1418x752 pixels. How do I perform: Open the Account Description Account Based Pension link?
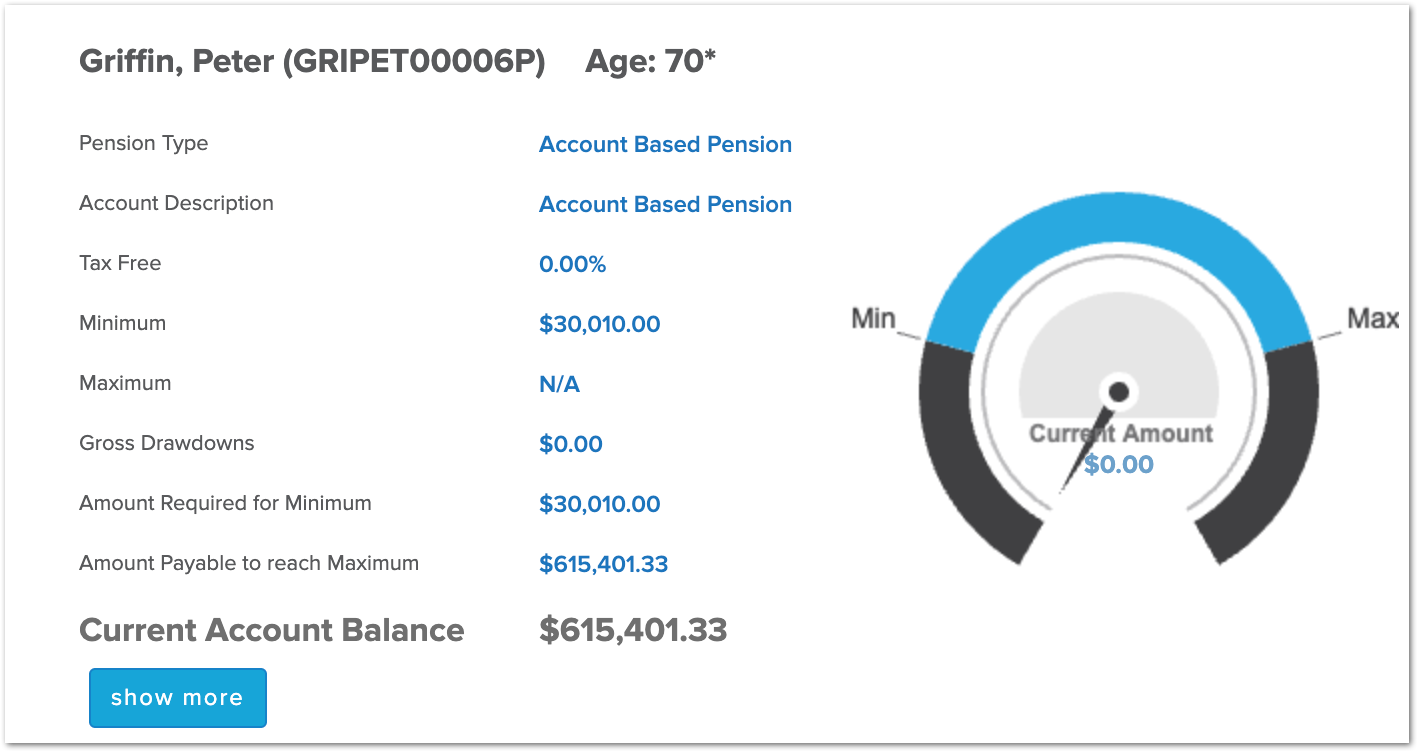click(665, 204)
